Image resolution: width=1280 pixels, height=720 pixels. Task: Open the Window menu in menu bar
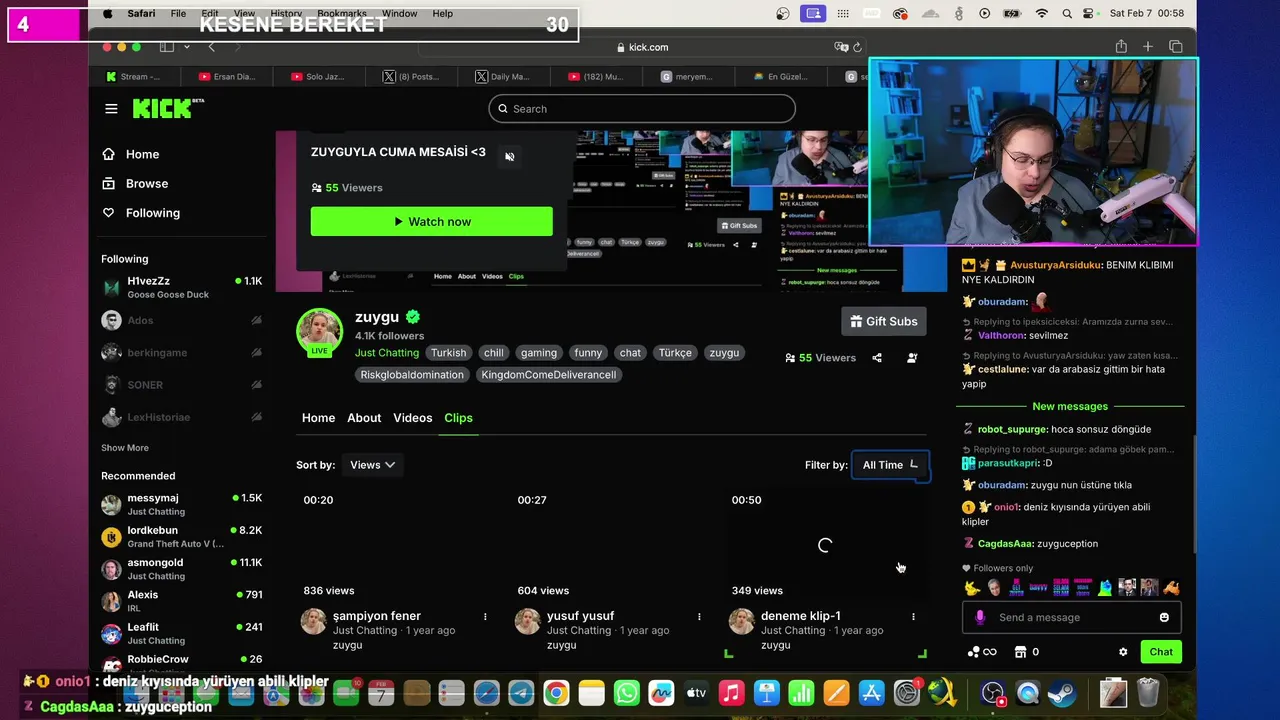click(400, 14)
